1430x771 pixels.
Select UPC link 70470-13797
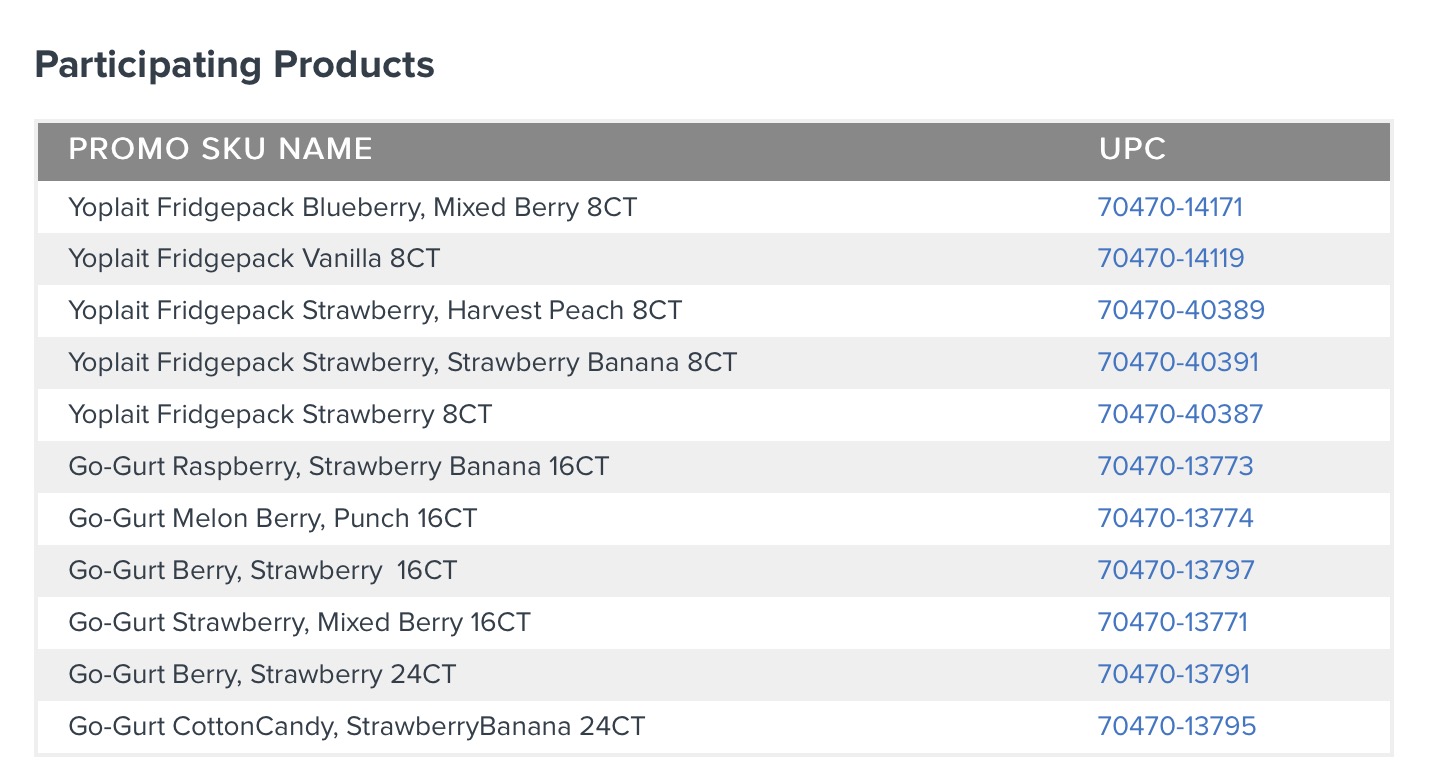1176,571
